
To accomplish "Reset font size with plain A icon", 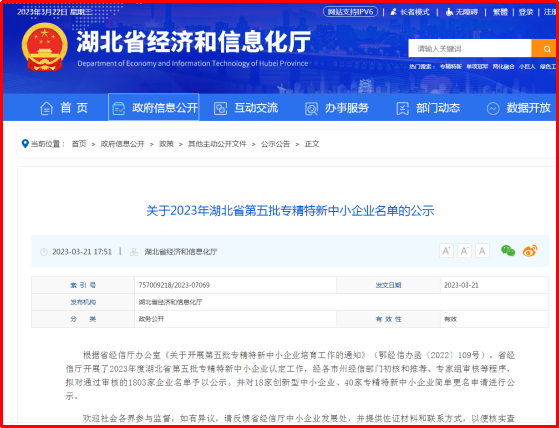I will pos(482,251).
